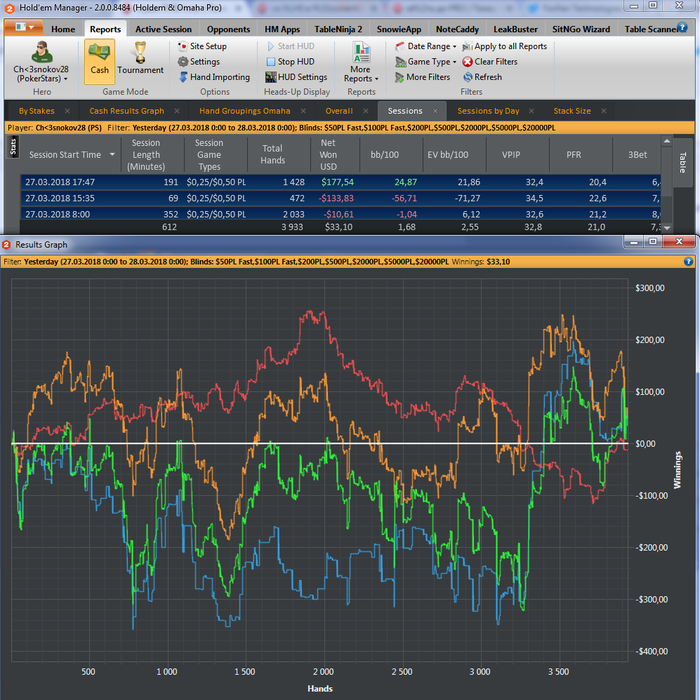The height and width of the screenshot is (700, 700).
Task: Expand the Table side panel
Action: tap(683, 162)
